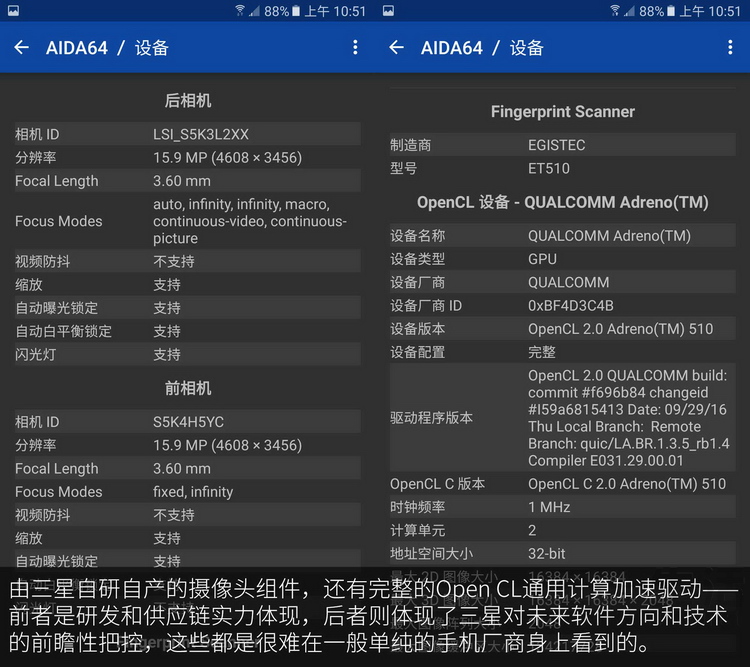Tap the 88% battery indicator in the right status bar
The image size is (750, 667).
[x=657, y=11]
